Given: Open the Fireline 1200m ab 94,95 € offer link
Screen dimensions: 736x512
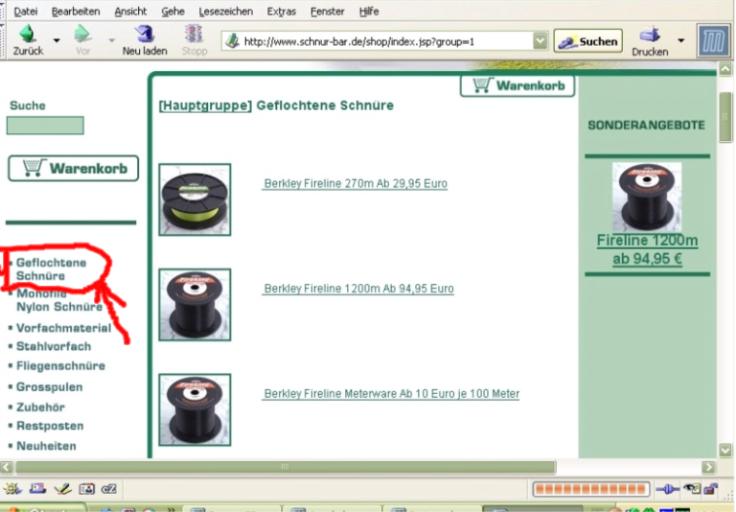Looking at the screenshot, I should [647, 250].
